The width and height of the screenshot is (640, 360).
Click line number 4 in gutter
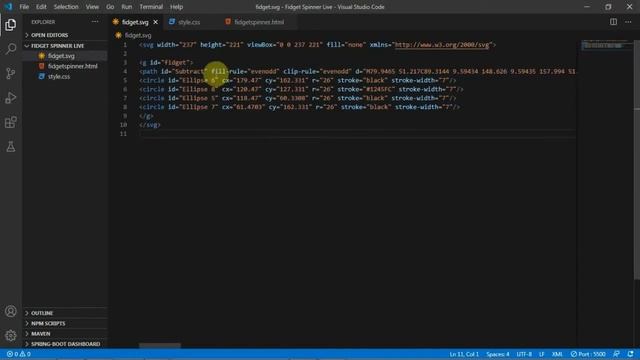(x=125, y=71)
